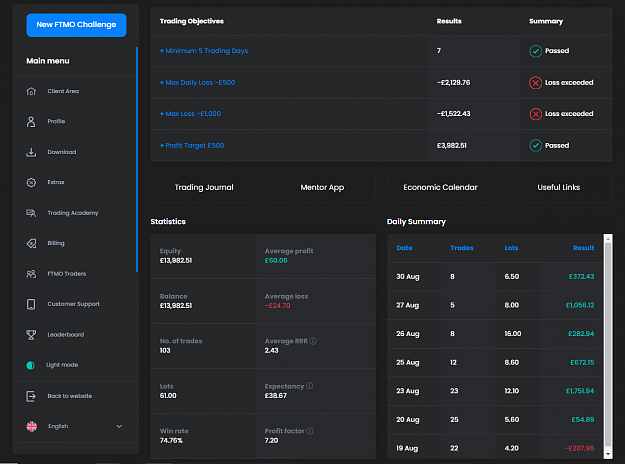The width and height of the screenshot is (625, 464).
Task: Expand Max Daily Loss -£500 objective
Action: pos(197,83)
